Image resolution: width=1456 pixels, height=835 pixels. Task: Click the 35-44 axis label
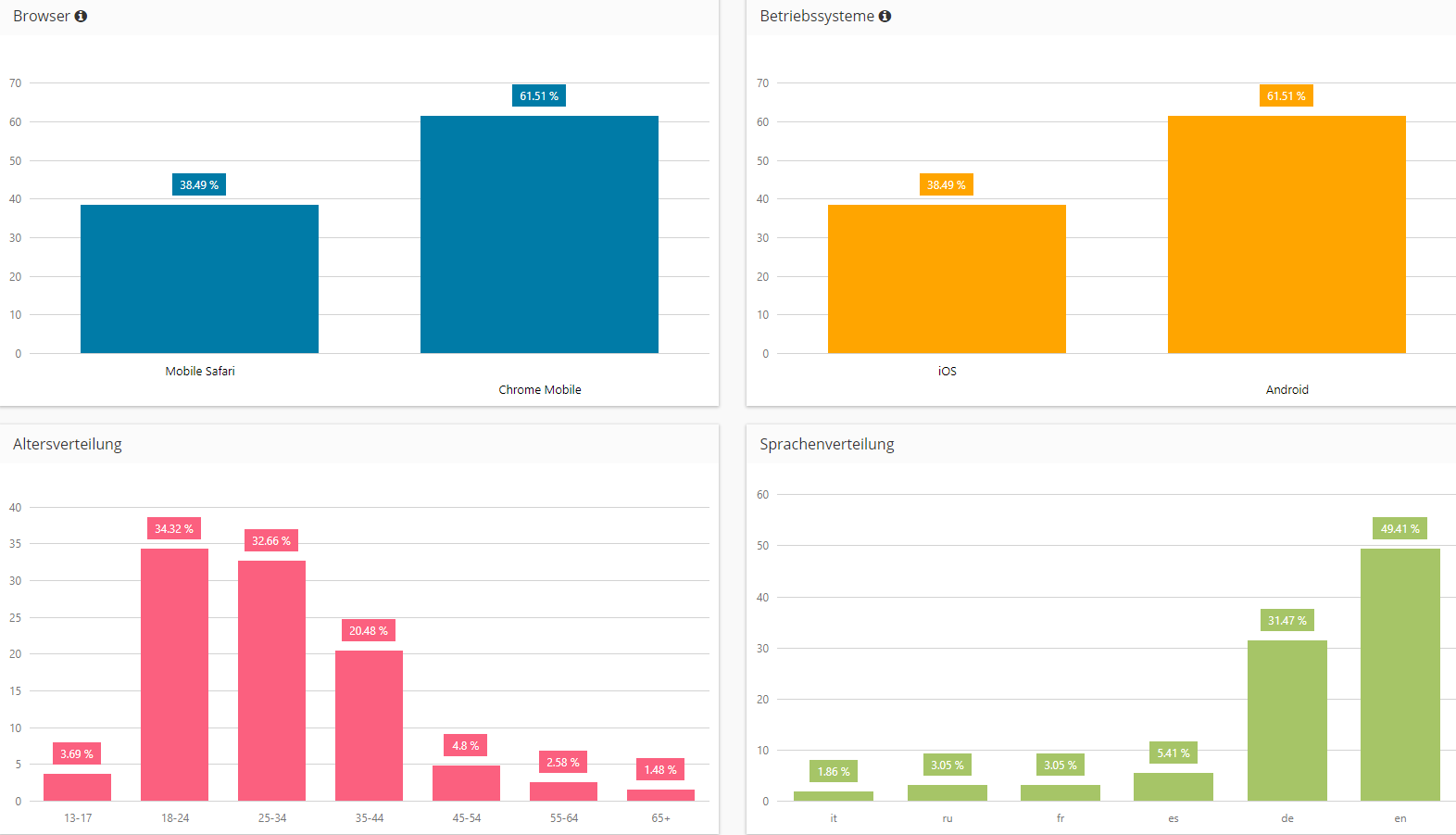[370, 818]
